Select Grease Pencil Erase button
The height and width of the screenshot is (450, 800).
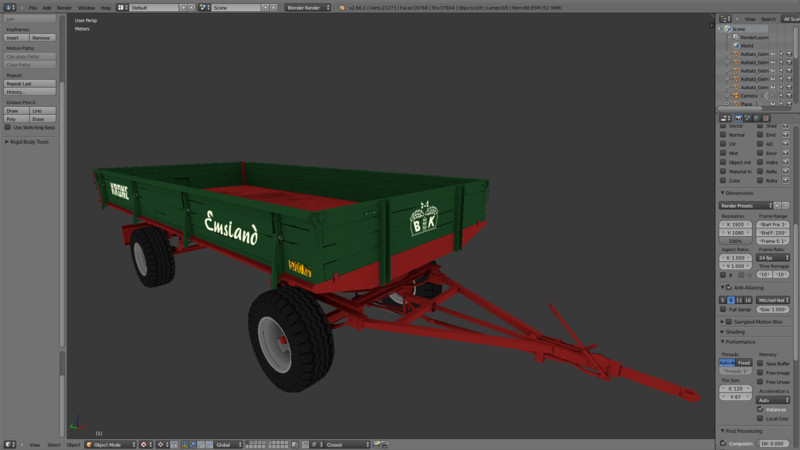pos(42,119)
